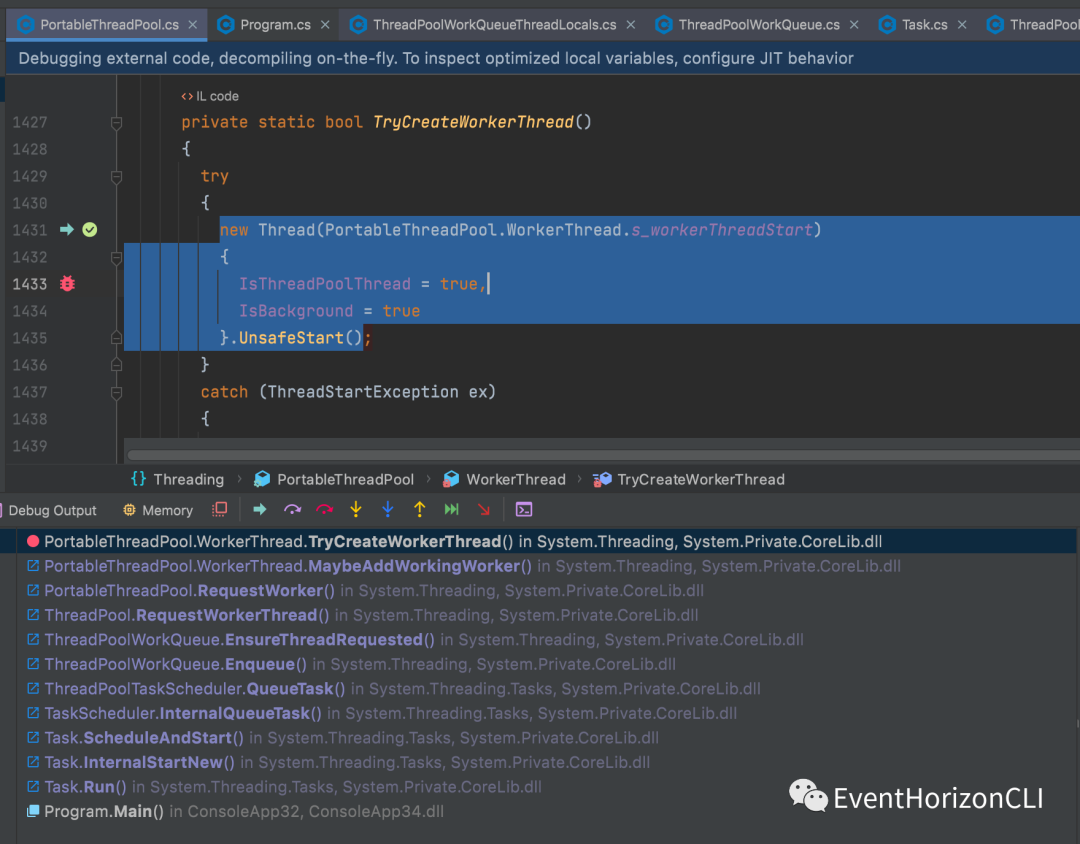Click the blue Smart Step Into arrow
The height and width of the screenshot is (844, 1080).
click(388, 510)
